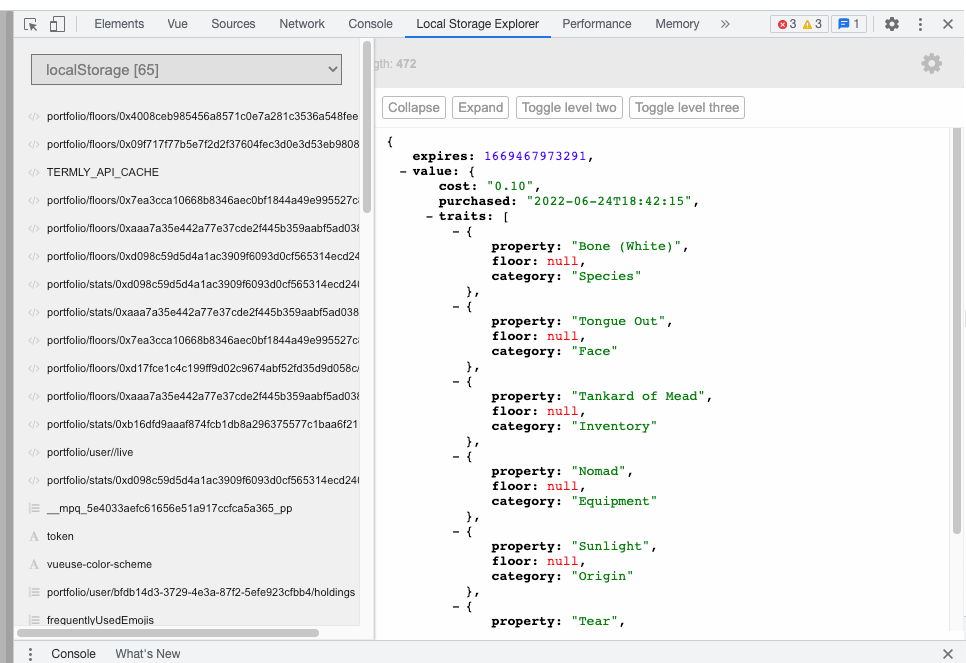The image size is (966, 663).
Task: Collapse the Tongue Out trait object
Action: 456,306
